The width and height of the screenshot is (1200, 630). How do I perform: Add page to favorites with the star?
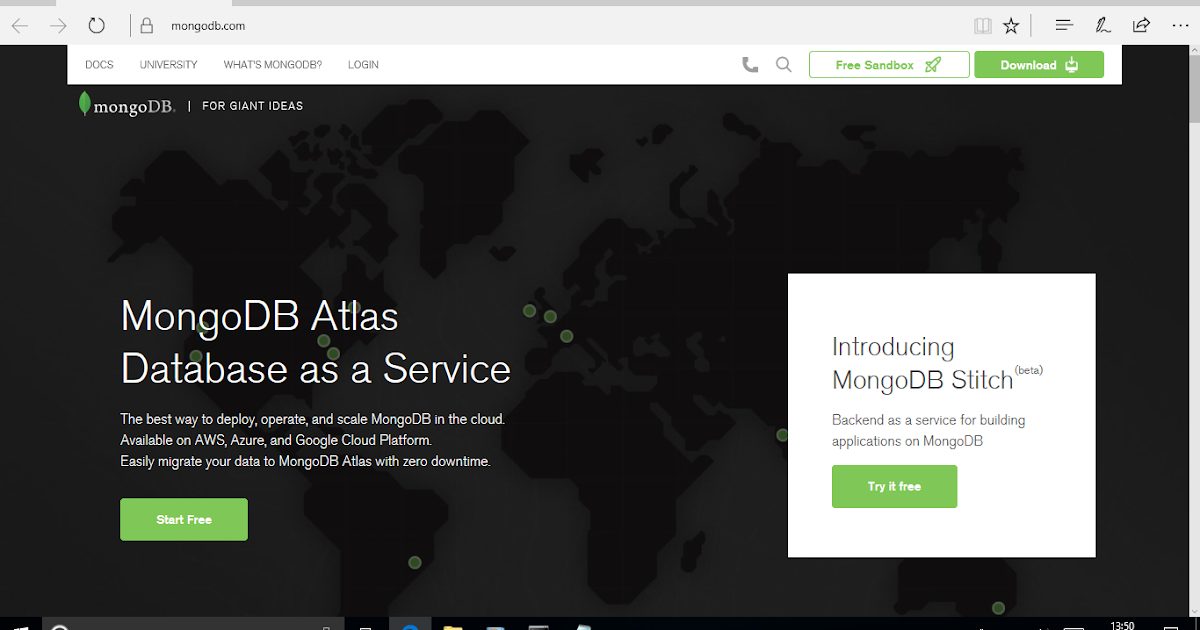tap(1011, 25)
